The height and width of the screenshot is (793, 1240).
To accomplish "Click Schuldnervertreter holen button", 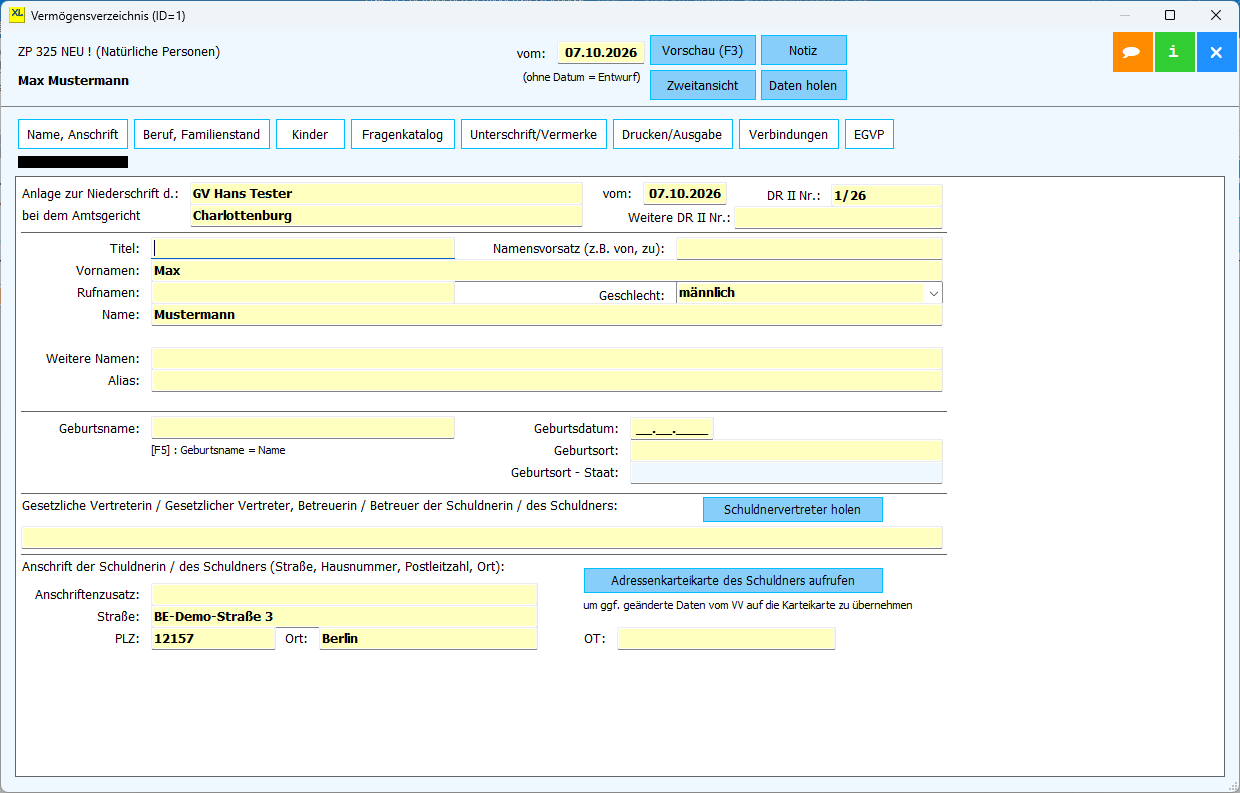I will (x=793, y=509).
